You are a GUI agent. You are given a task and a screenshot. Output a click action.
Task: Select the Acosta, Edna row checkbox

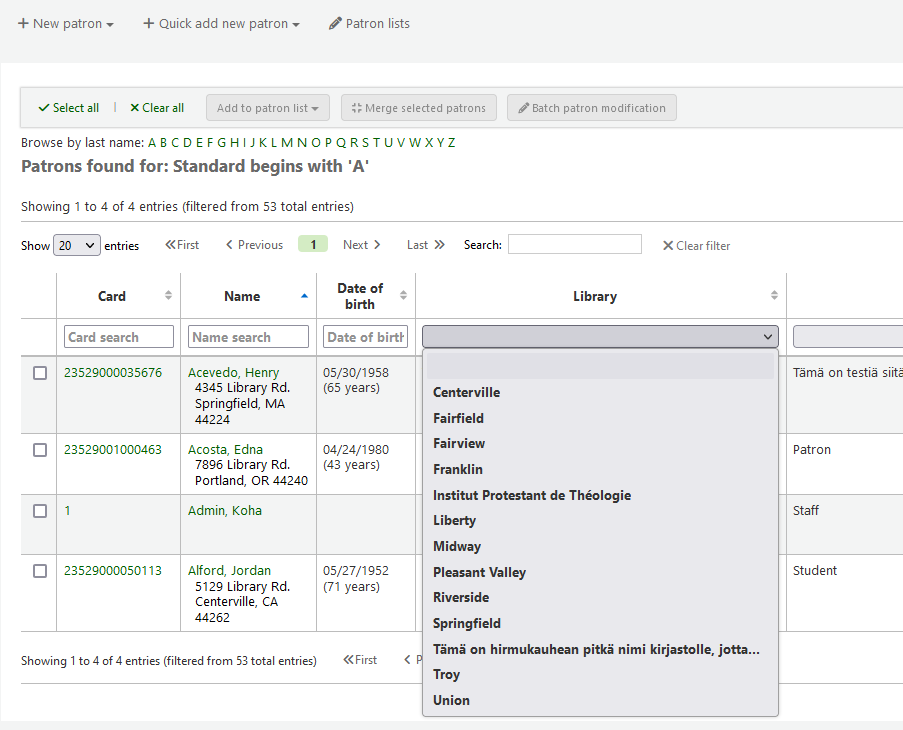40,450
